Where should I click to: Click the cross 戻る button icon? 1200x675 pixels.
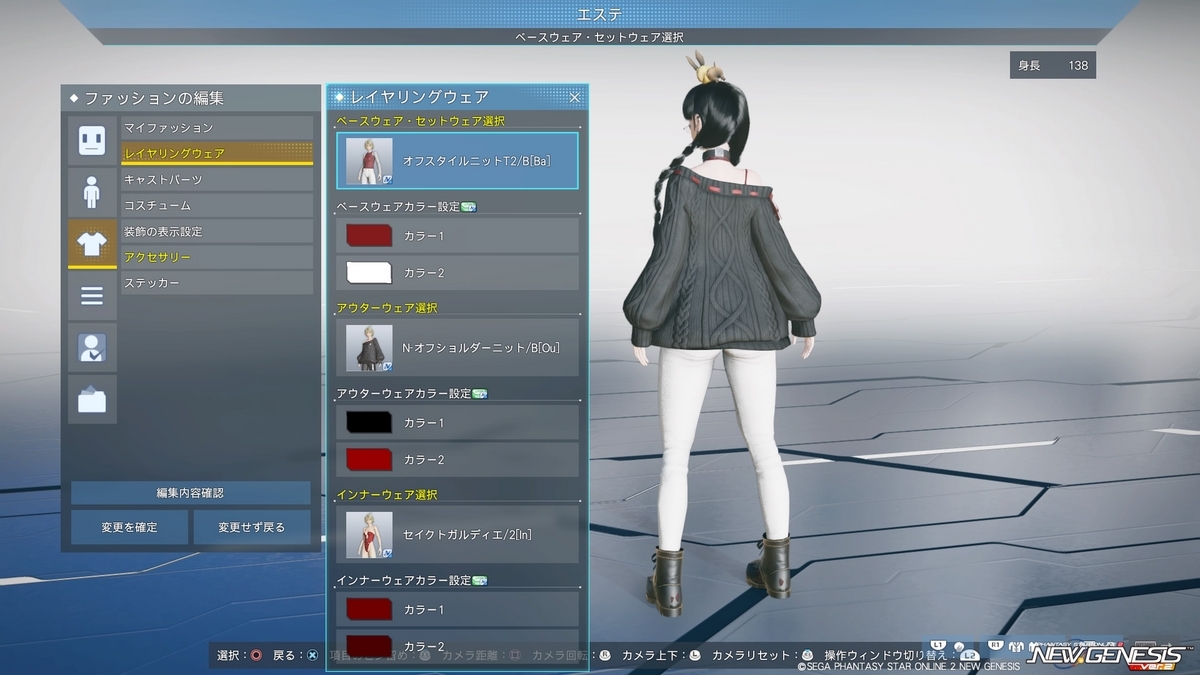coord(312,656)
